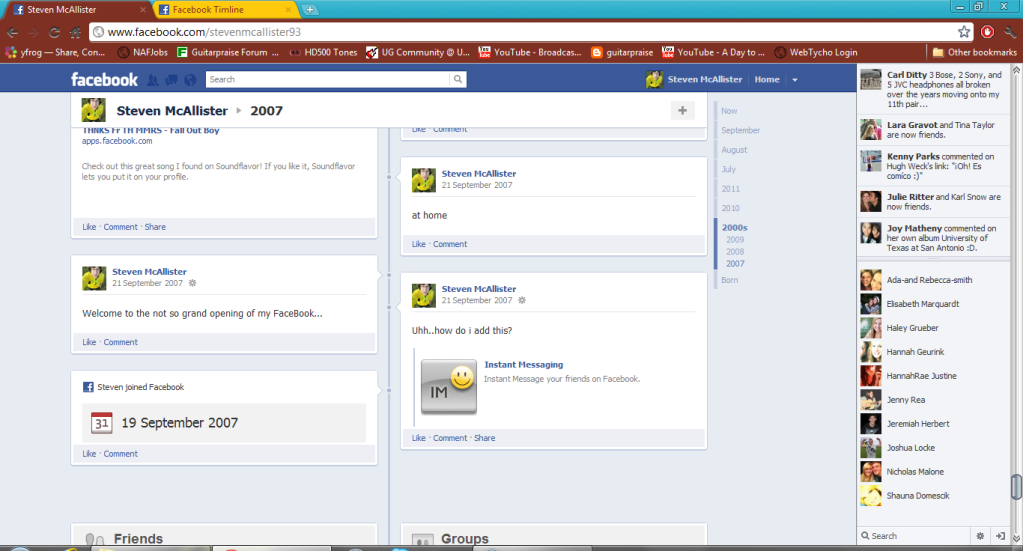Open the Instant Messaging link
This screenshot has height=551, width=1023.
tap(523, 365)
